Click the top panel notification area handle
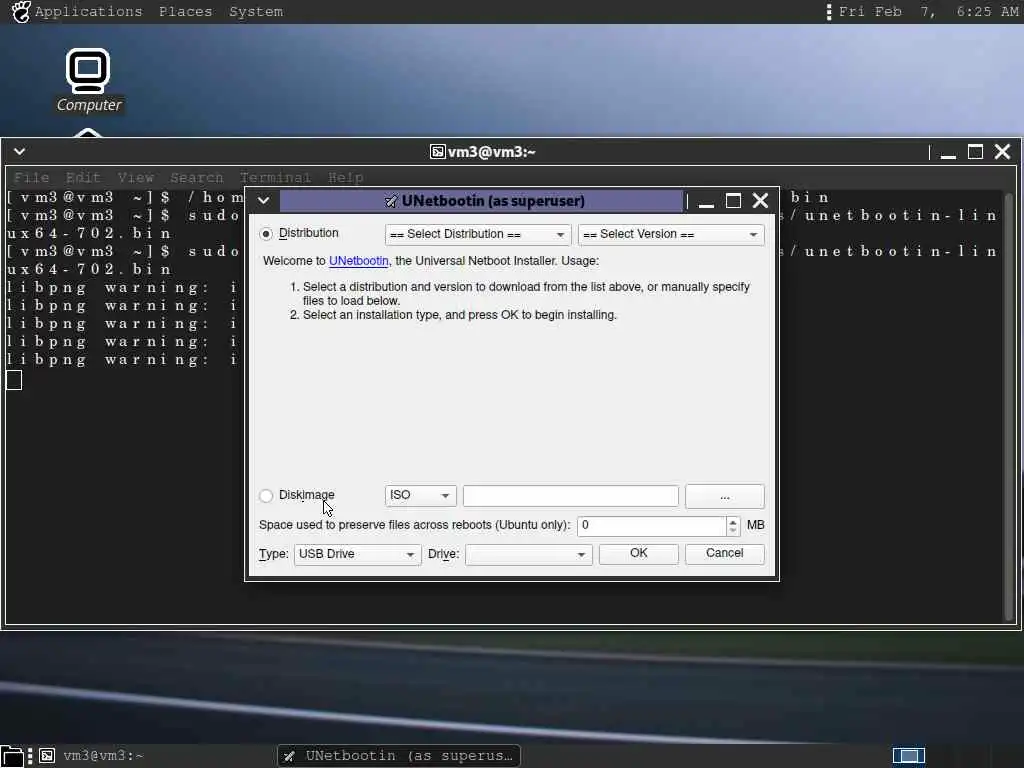This screenshot has height=768, width=1024. tap(828, 12)
